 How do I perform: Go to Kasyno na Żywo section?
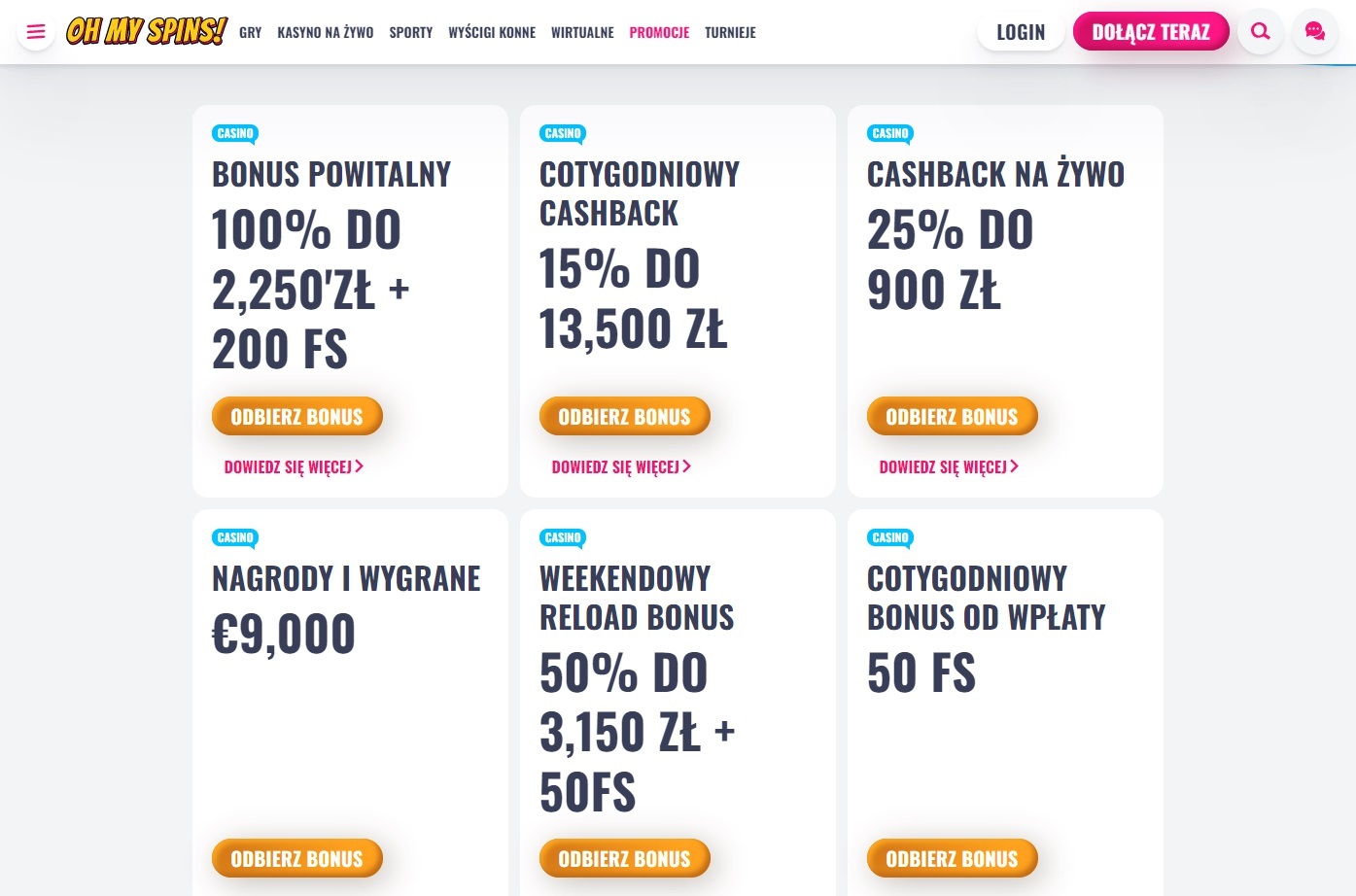point(326,32)
